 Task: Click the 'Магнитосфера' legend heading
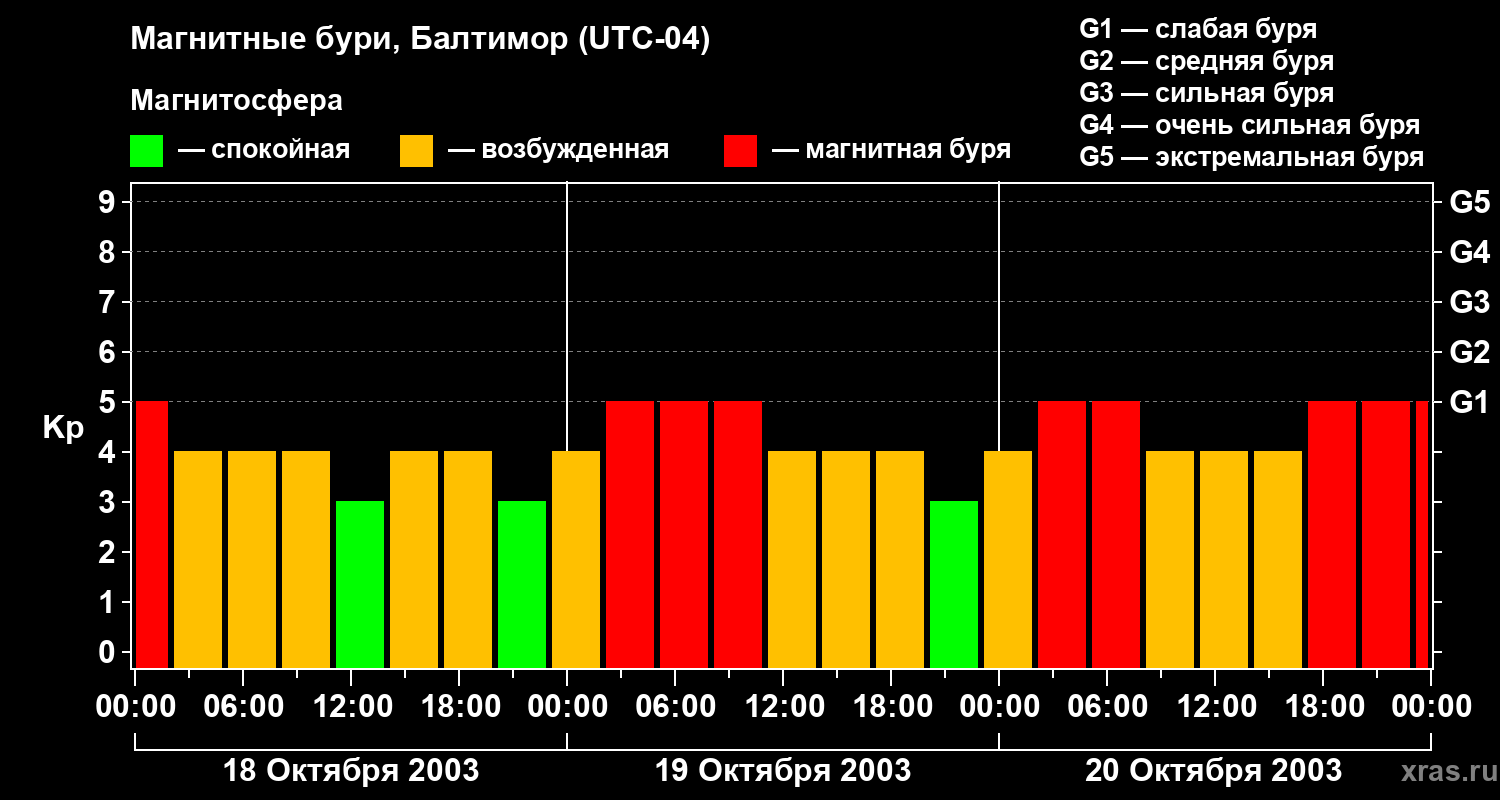click(236, 101)
